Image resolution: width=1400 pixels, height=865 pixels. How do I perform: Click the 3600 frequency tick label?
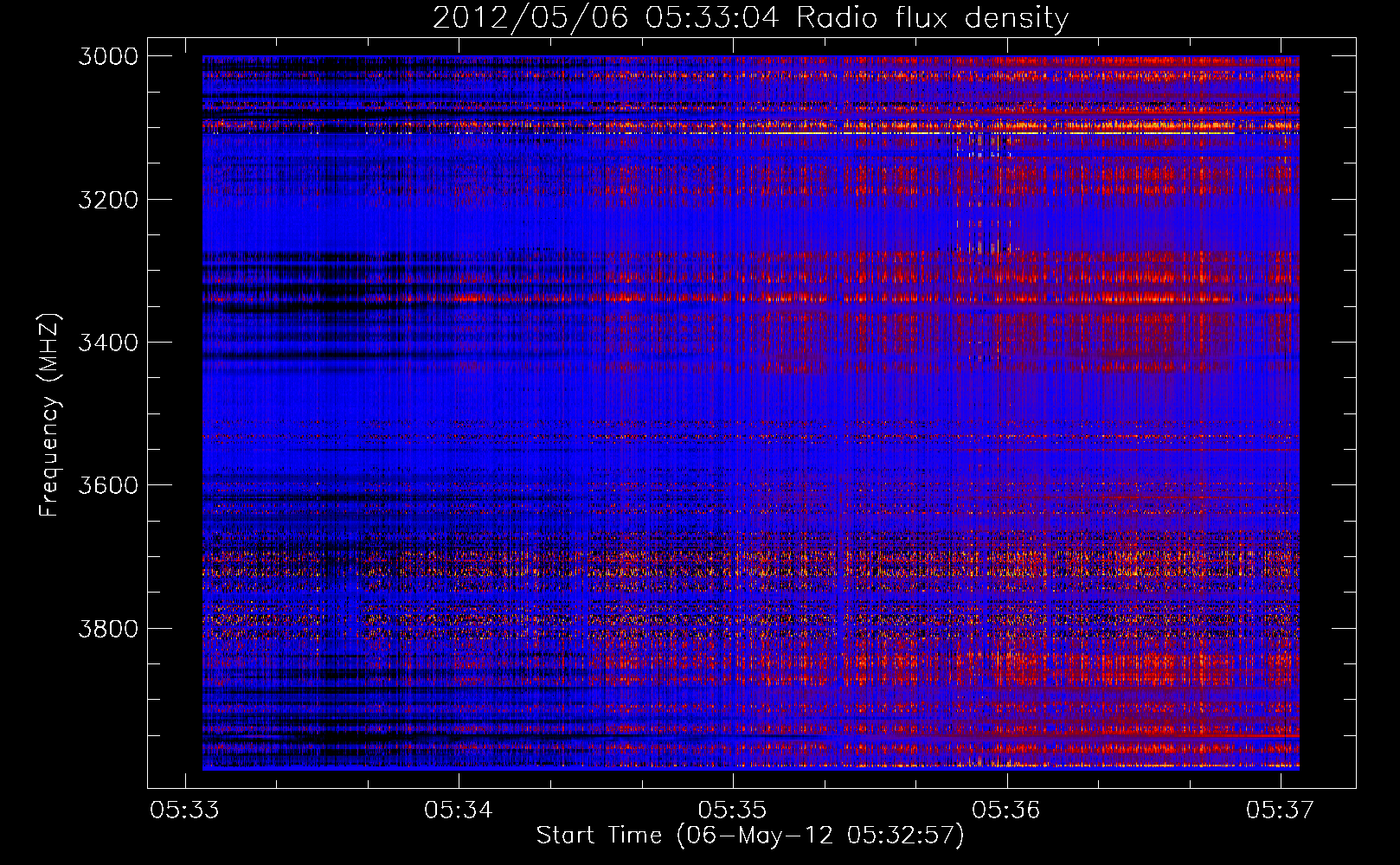point(108,485)
